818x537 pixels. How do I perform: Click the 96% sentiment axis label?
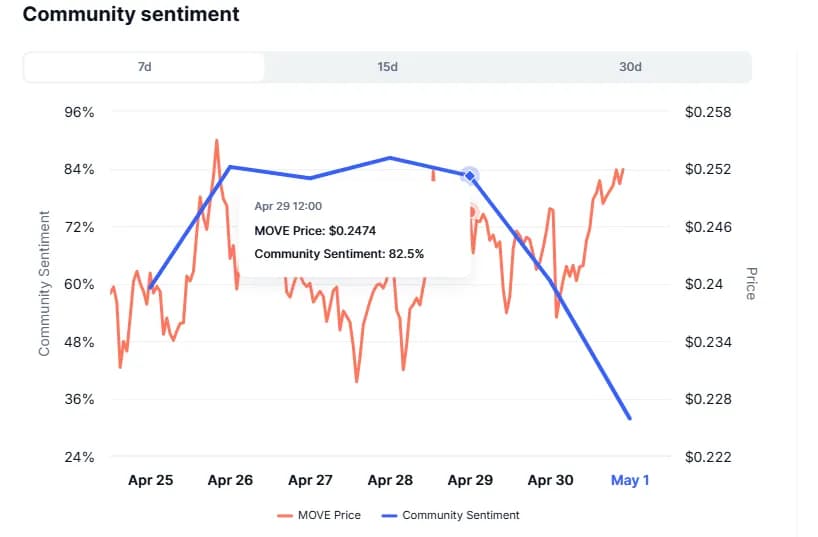(79, 112)
